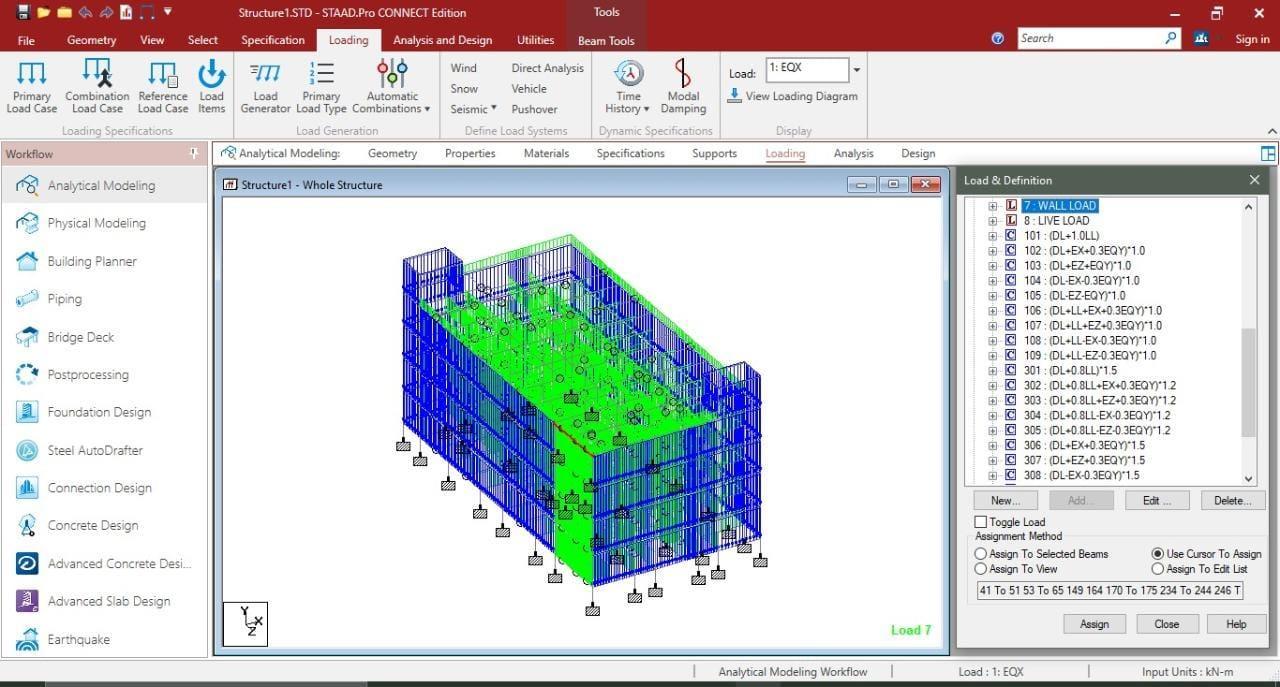Click View Loading Diagram
Screen dimensions: 1280x687
coord(792,96)
